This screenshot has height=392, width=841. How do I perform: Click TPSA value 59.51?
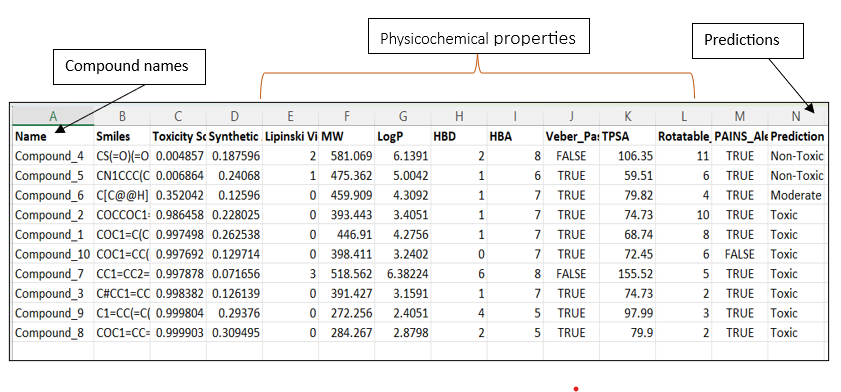628,176
